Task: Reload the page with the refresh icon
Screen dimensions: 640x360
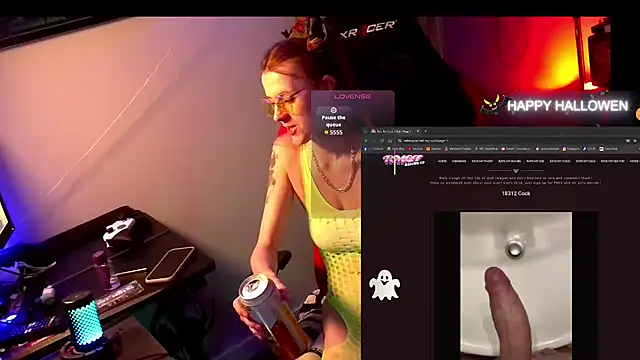Action: click(382, 141)
